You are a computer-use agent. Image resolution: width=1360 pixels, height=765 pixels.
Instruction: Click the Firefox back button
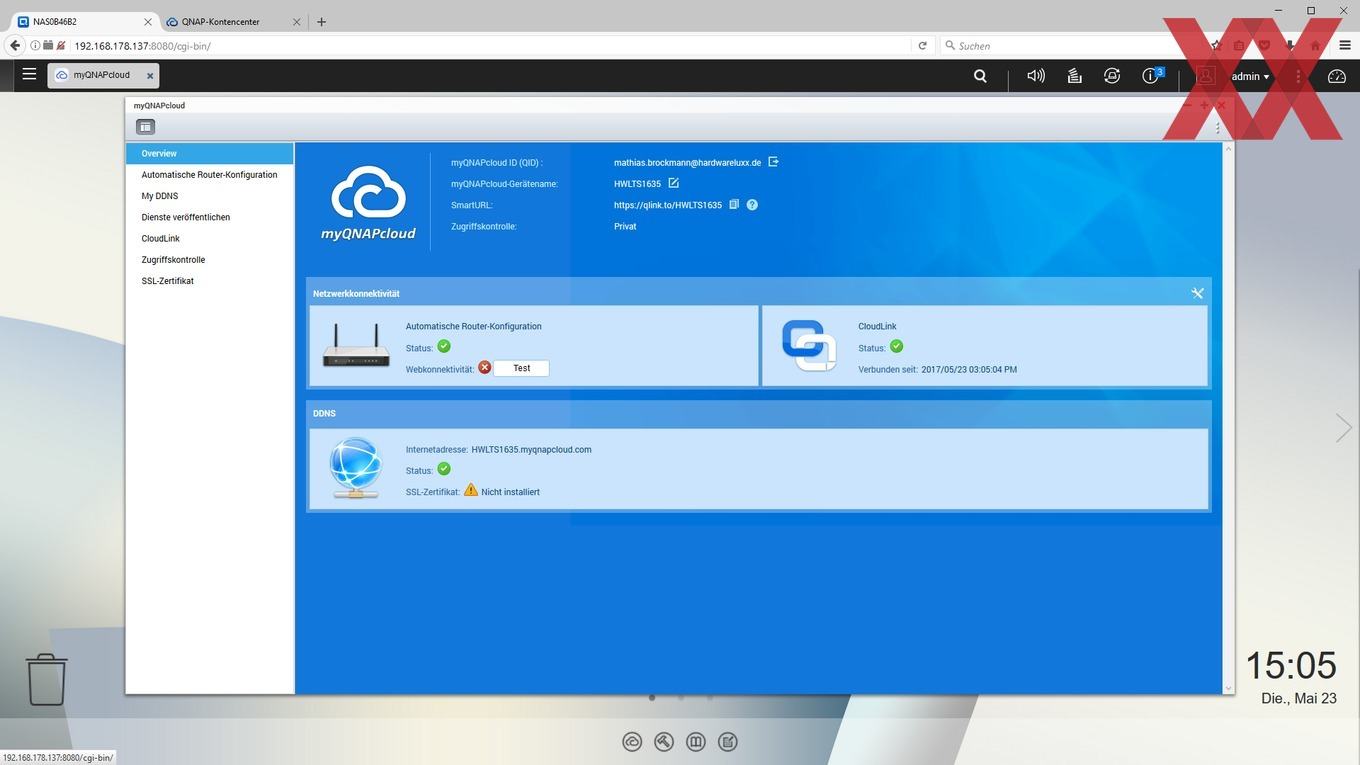14,45
